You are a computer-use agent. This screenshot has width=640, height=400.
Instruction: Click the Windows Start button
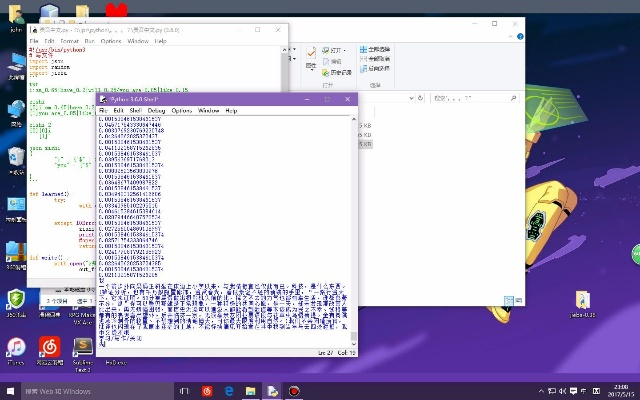point(10,390)
